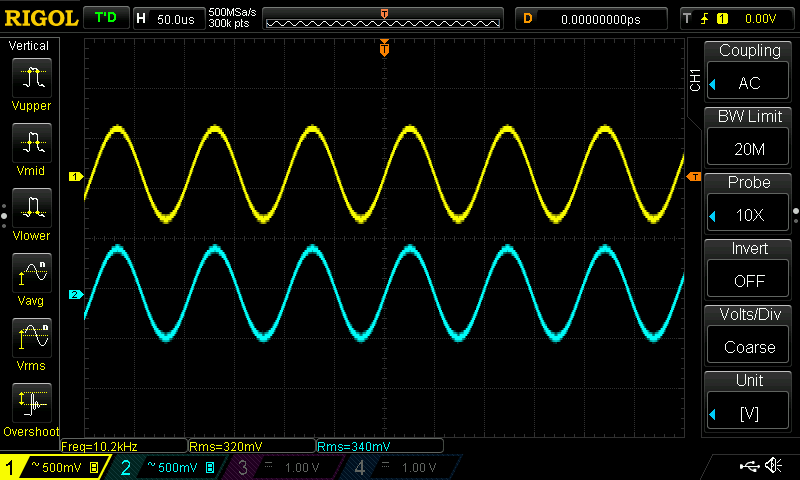Select the Vmid measurement icon
Image resolution: width=800 pixels, height=480 pixels.
click(30, 143)
